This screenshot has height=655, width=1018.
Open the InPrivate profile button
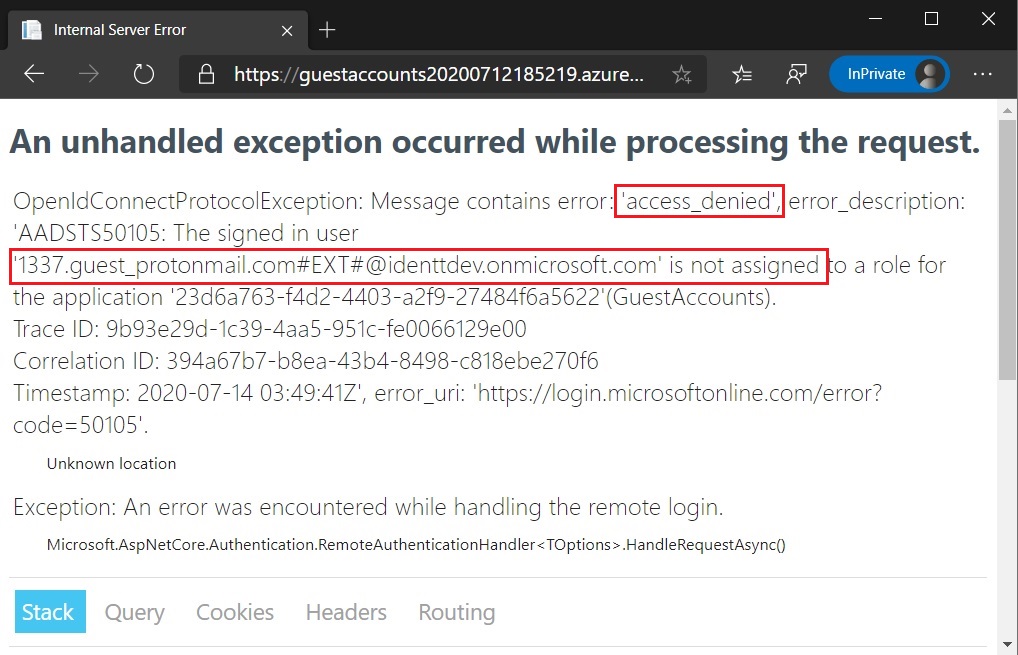point(889,74)
